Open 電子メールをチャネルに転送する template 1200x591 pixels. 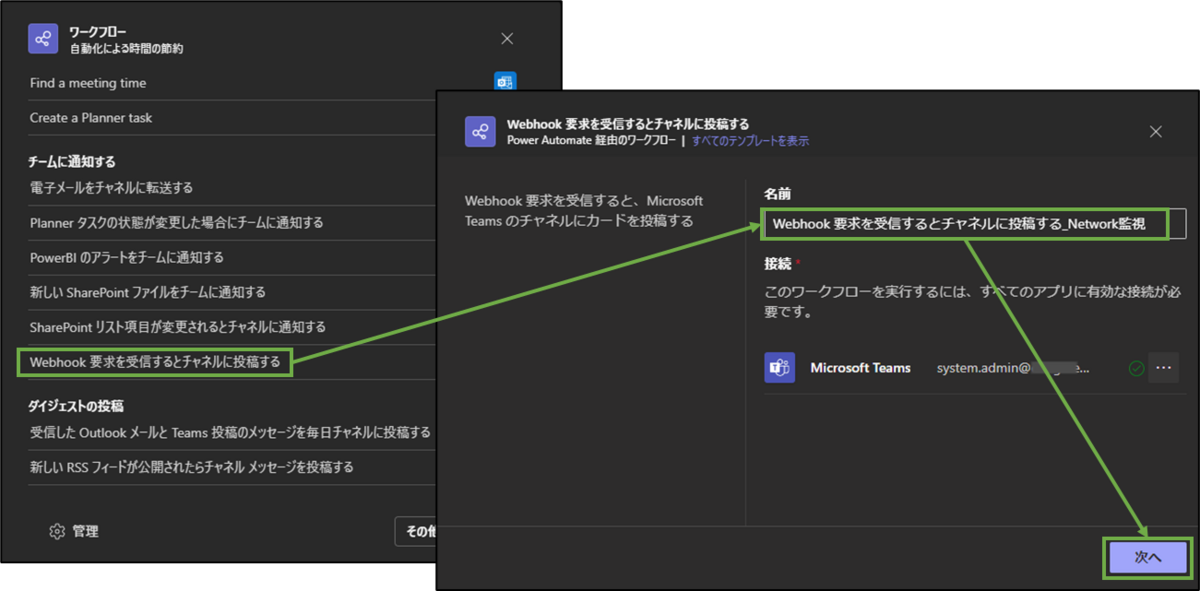point(111,188)
